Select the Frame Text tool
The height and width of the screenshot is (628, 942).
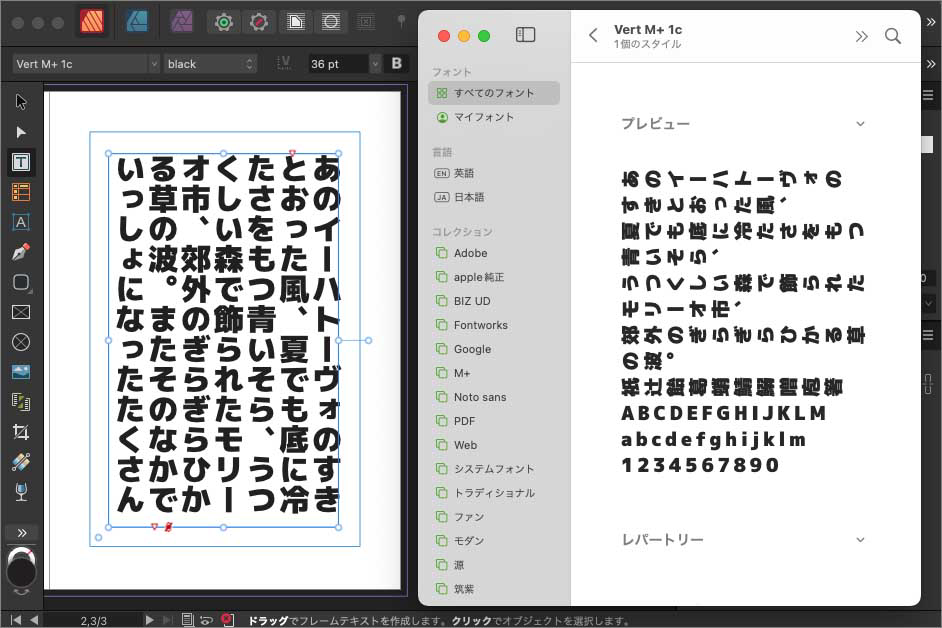click(x=22, y=161)
